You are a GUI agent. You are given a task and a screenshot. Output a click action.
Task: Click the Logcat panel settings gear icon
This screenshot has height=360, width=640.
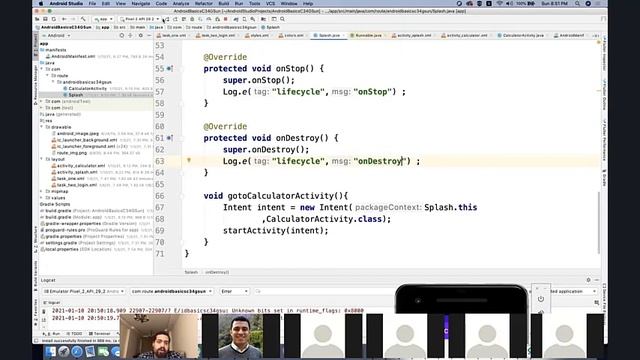588,280
